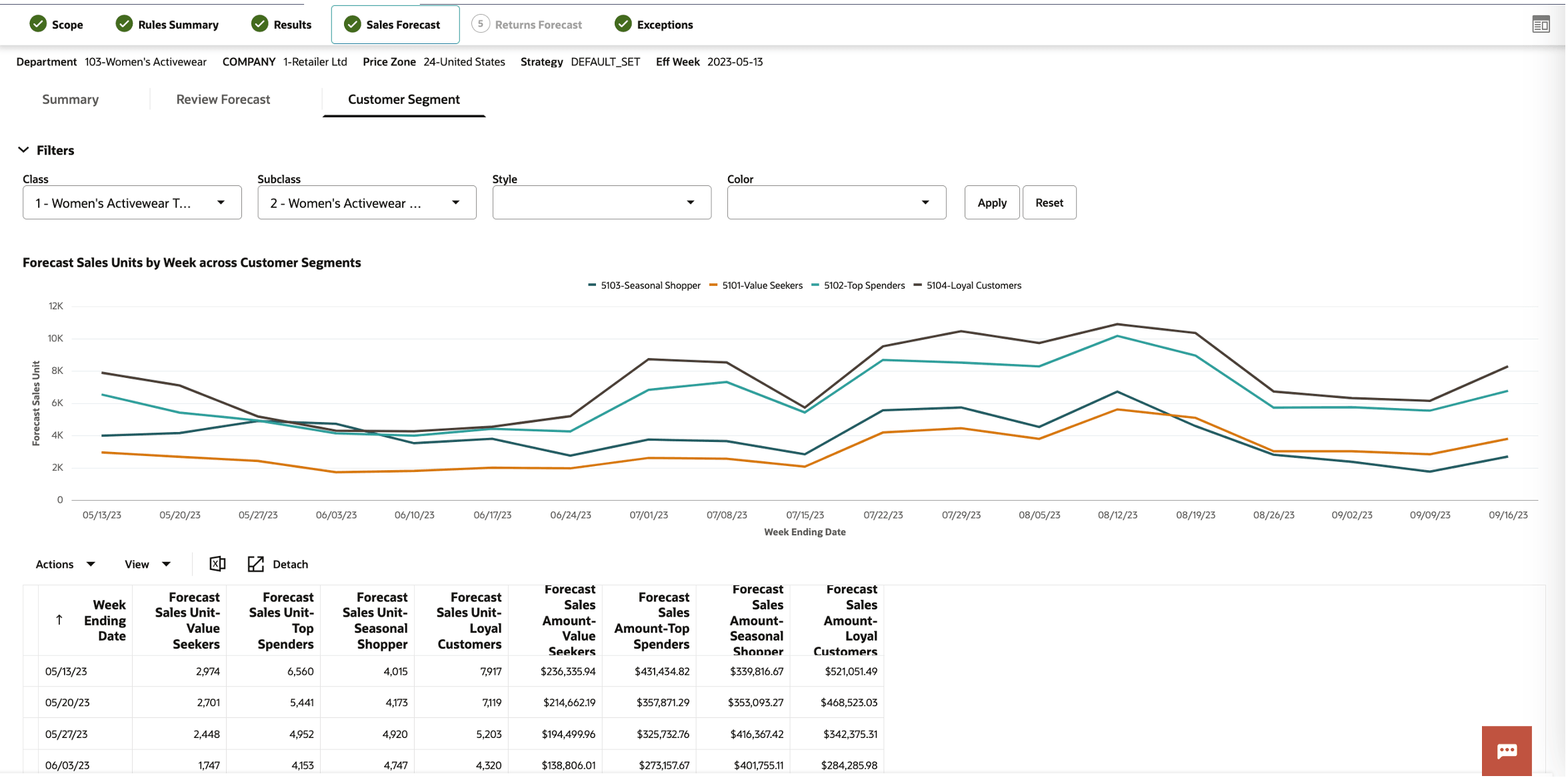Switch to the Review Forecast tab
Screen dimensions: 1568x780
click(223, 100)
